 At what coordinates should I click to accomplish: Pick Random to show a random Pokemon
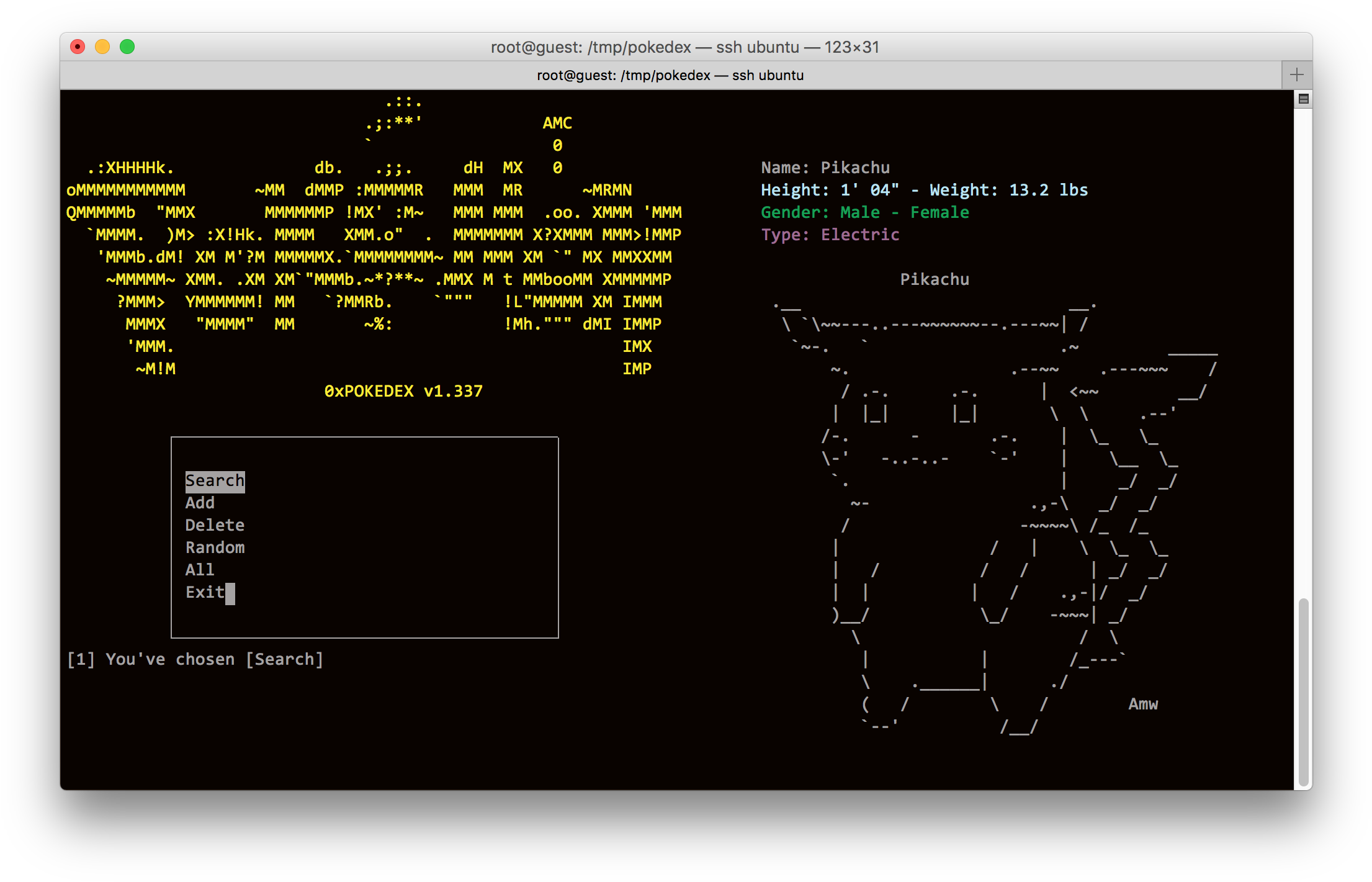(x=215, y=547)
